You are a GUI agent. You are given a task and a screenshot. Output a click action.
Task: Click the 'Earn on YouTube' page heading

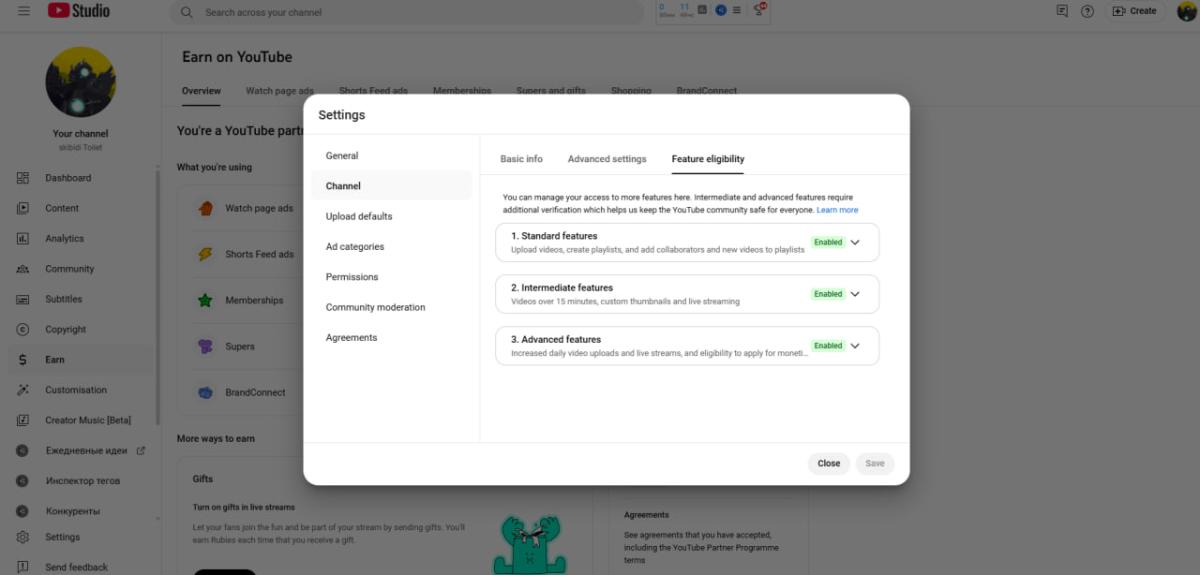[x=237, y=57]
